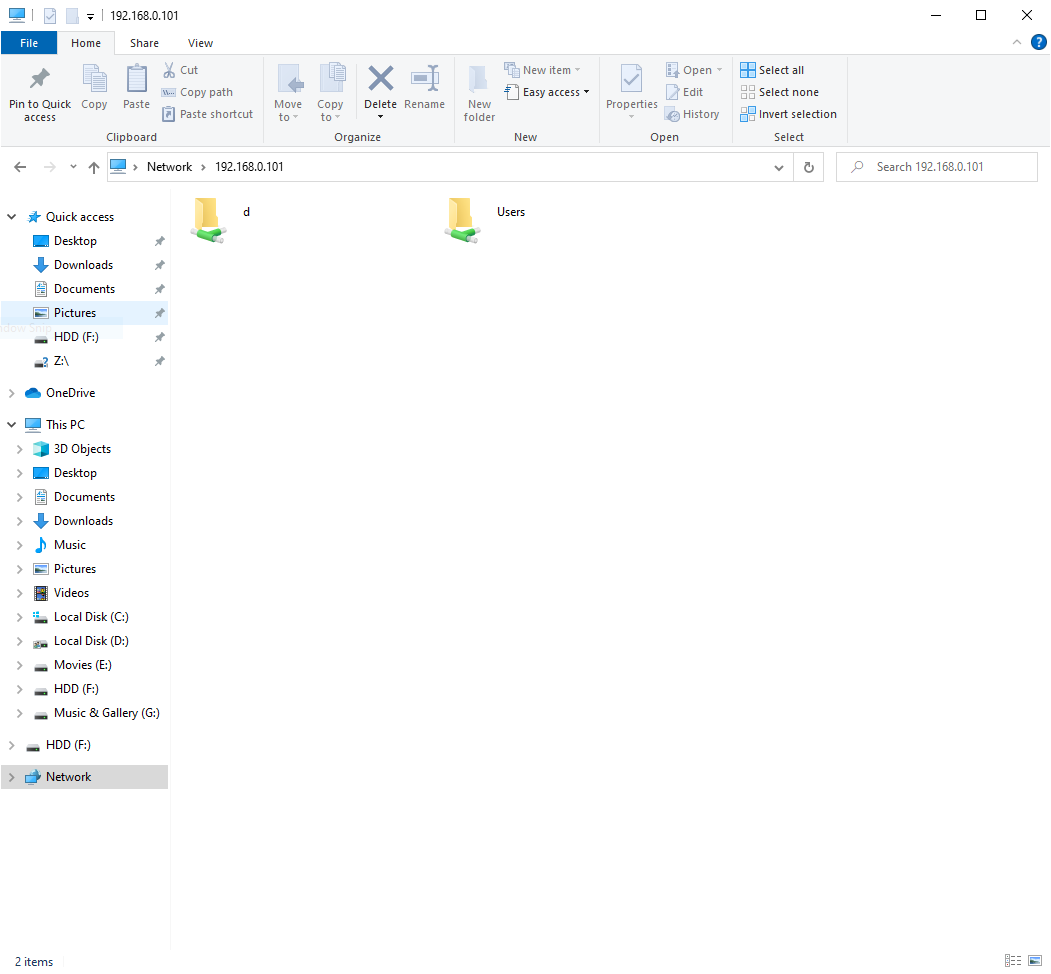Click Network in the address breadcrumb
Screen dimensions: 1051x974
[x=170, y=167]
